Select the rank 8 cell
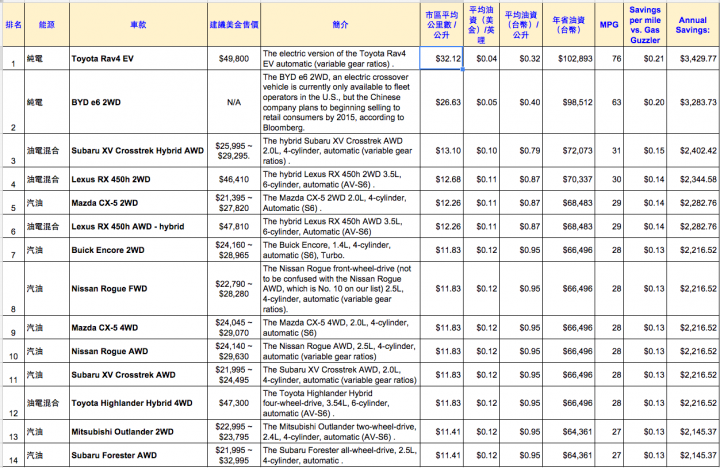The image size is (720, 468). (x=13, y=288)
